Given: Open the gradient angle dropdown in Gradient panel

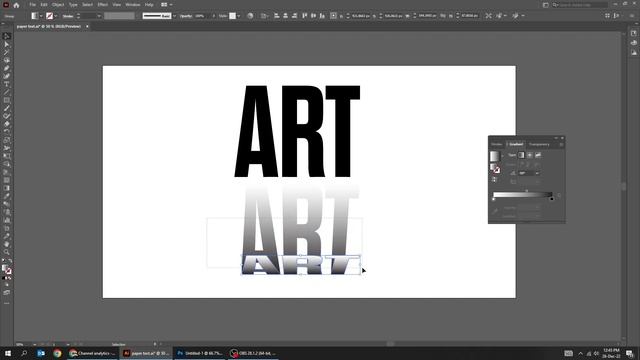Looking at the screenshot, I should (x=537, y=173).
